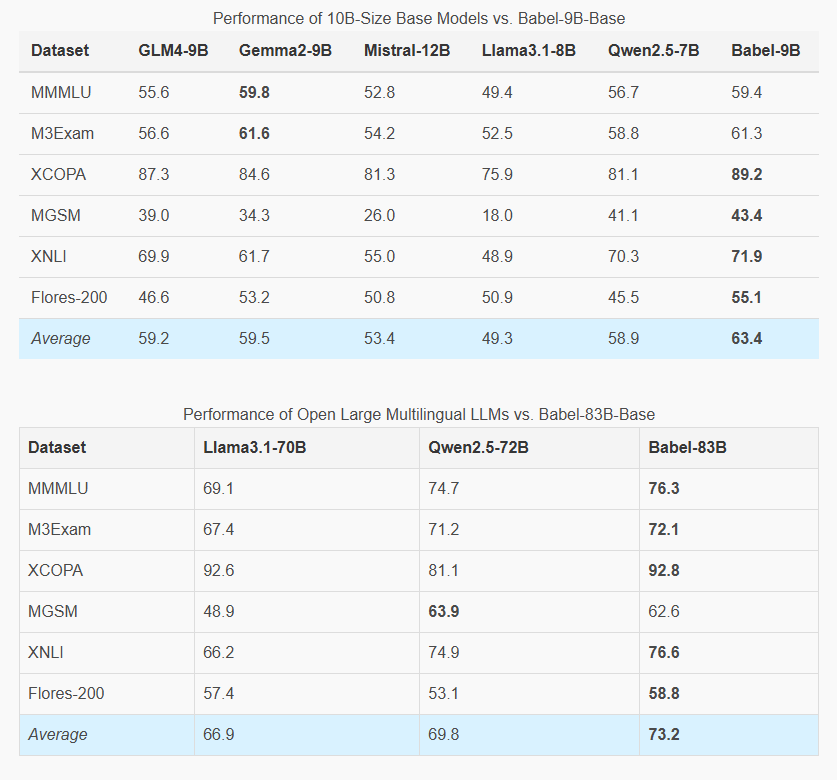Click Babel-83B's bold Average score 73.2

point(665,734)
